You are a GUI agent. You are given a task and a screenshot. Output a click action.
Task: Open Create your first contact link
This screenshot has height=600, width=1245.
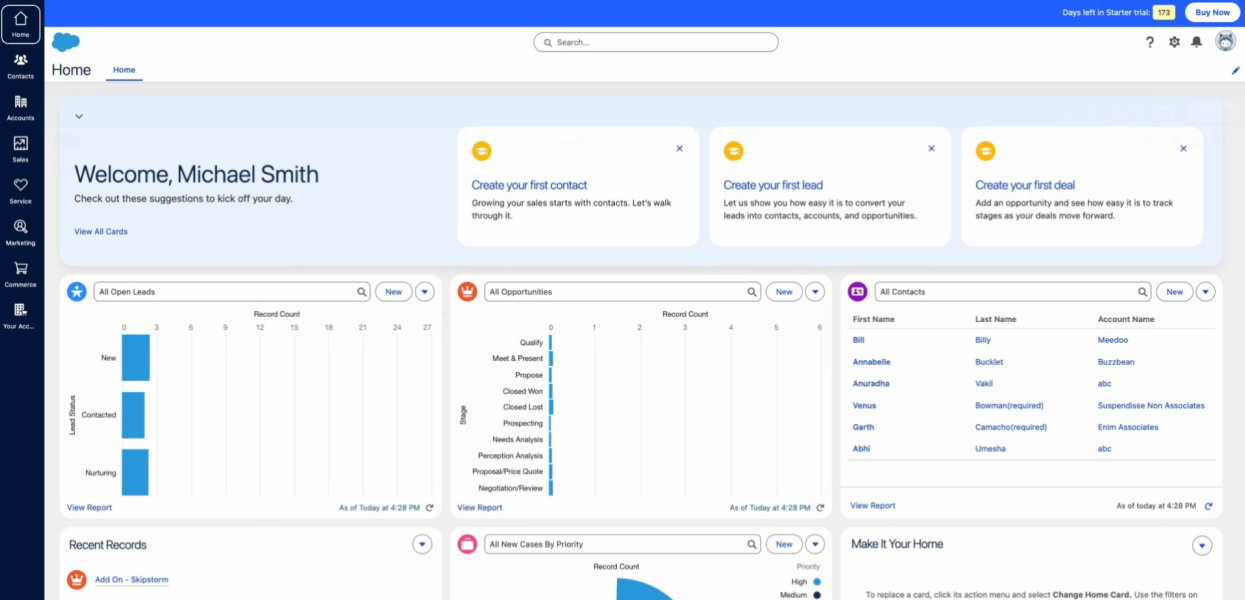pyautogui.click(x=529, y=185)
